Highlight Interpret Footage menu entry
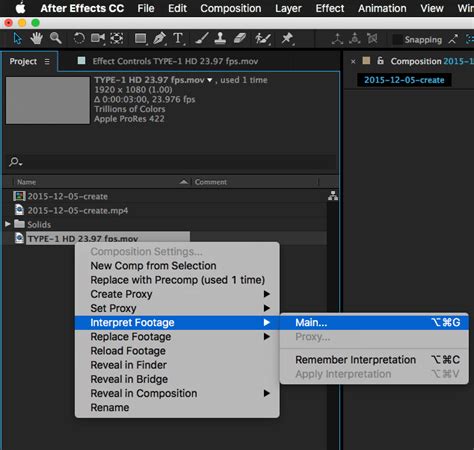This screenshot has height=450, width=474. (177, 322)
